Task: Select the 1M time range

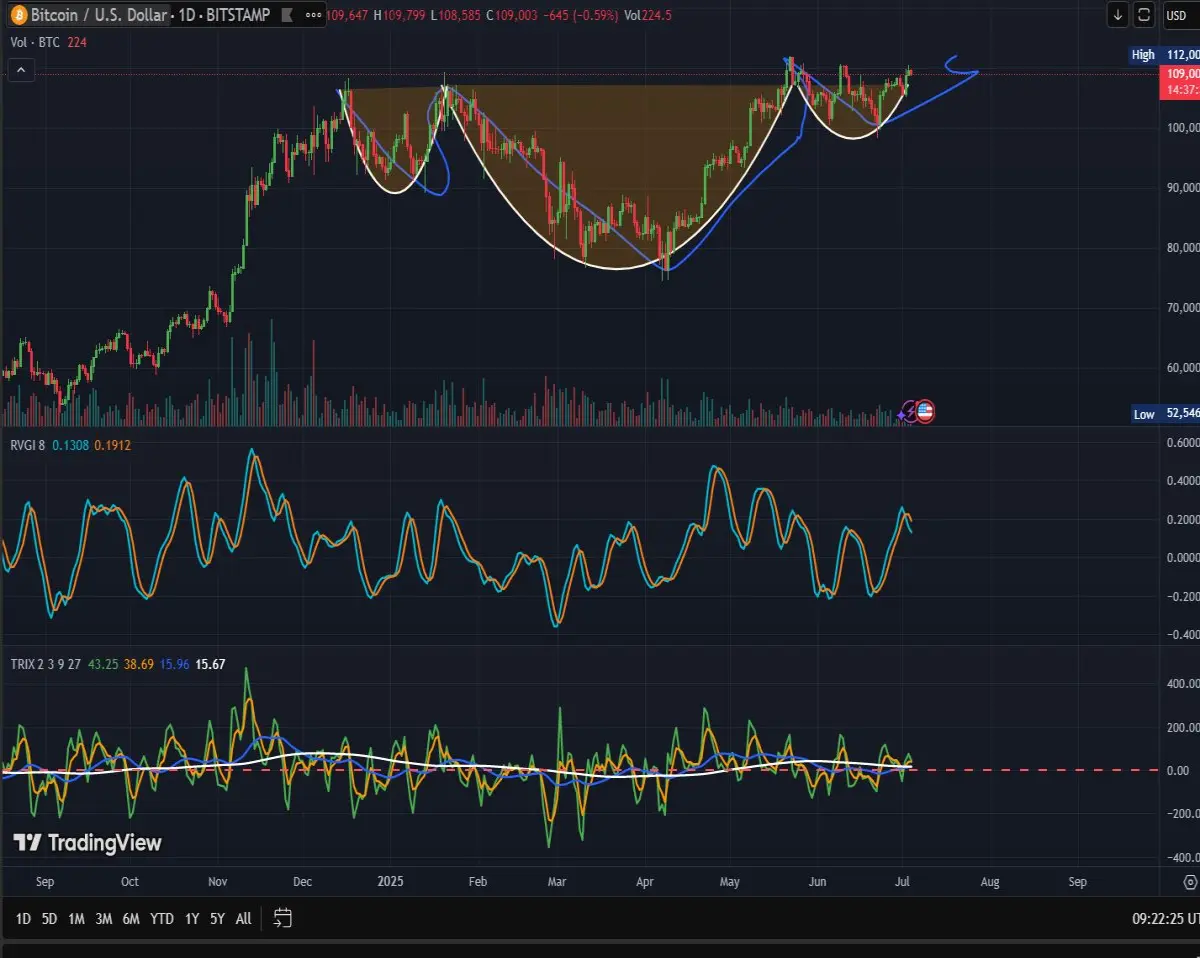Action: pos(76,918)
